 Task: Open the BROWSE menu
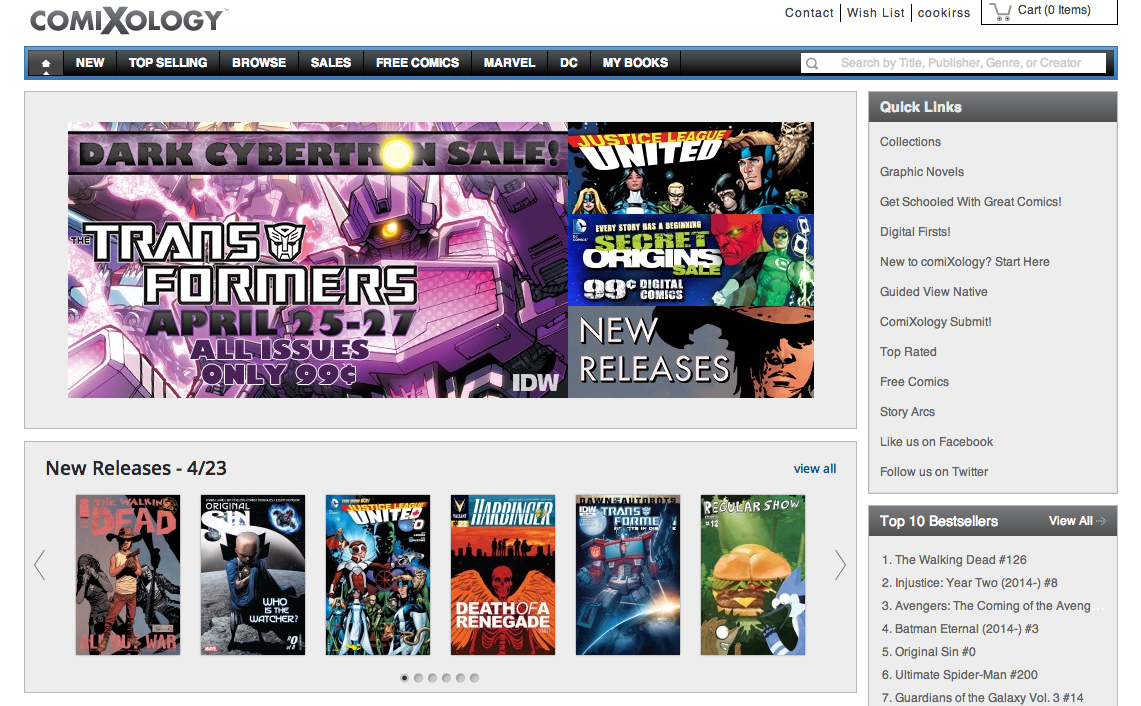pos(259,63)
